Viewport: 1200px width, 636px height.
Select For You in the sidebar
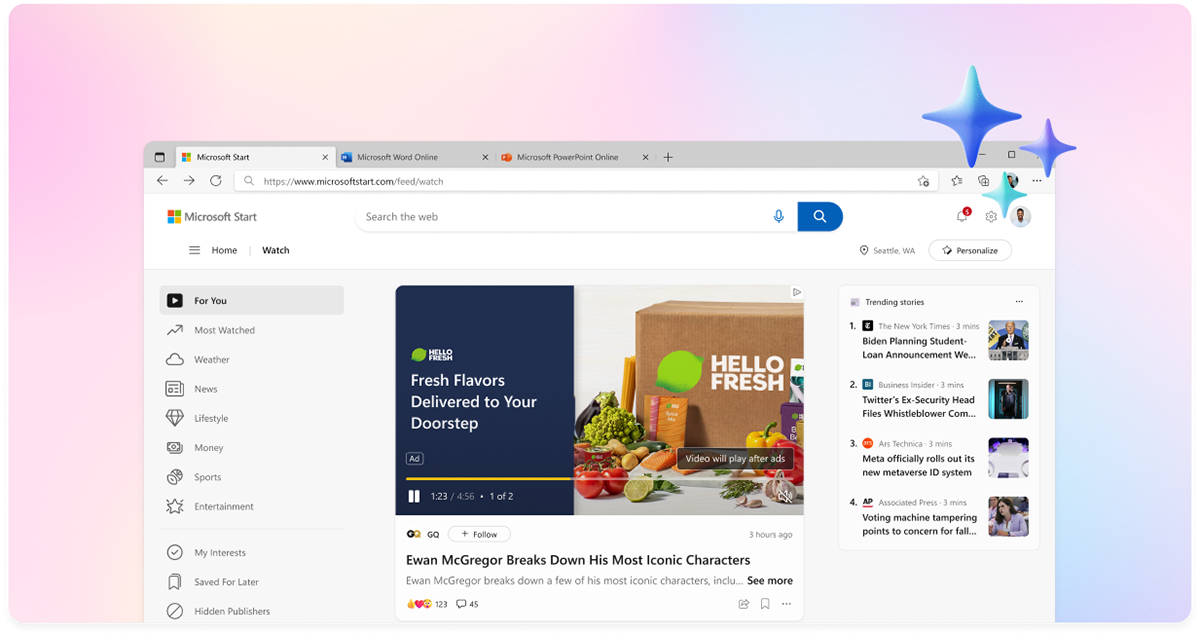(x=251, y=300)
